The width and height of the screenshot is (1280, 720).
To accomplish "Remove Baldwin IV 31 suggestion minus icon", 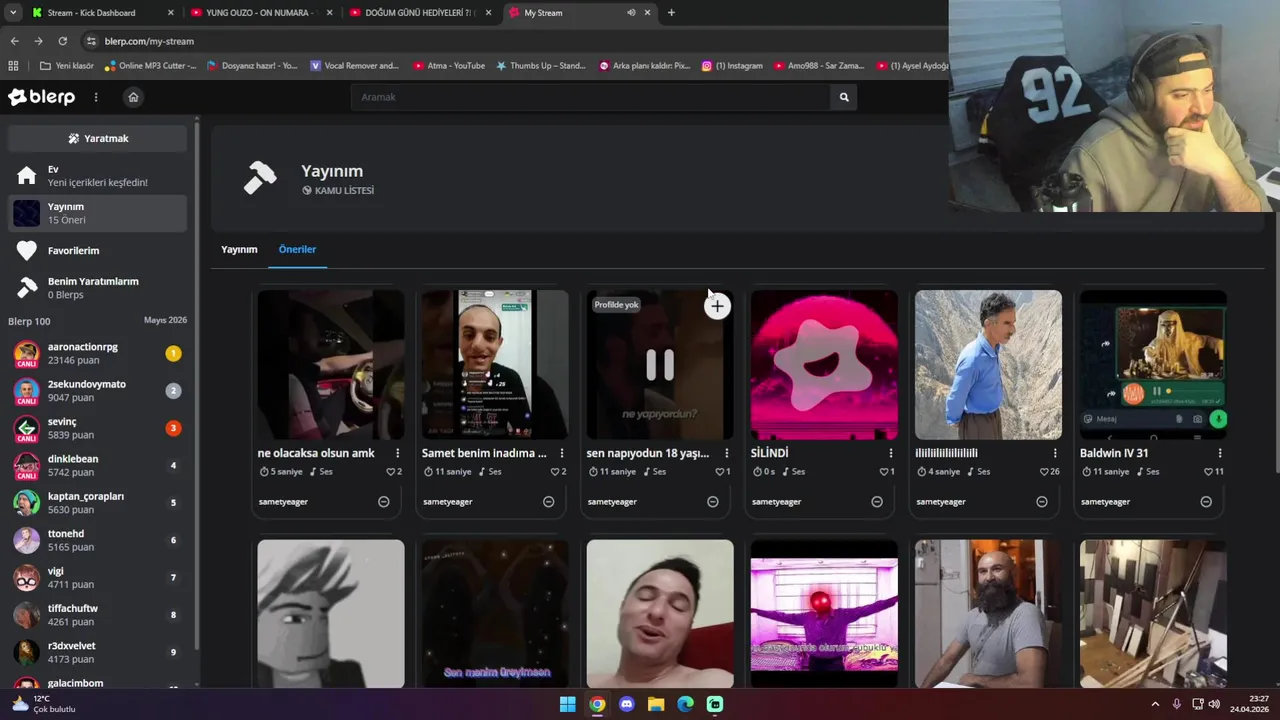I will (1206, 501).
